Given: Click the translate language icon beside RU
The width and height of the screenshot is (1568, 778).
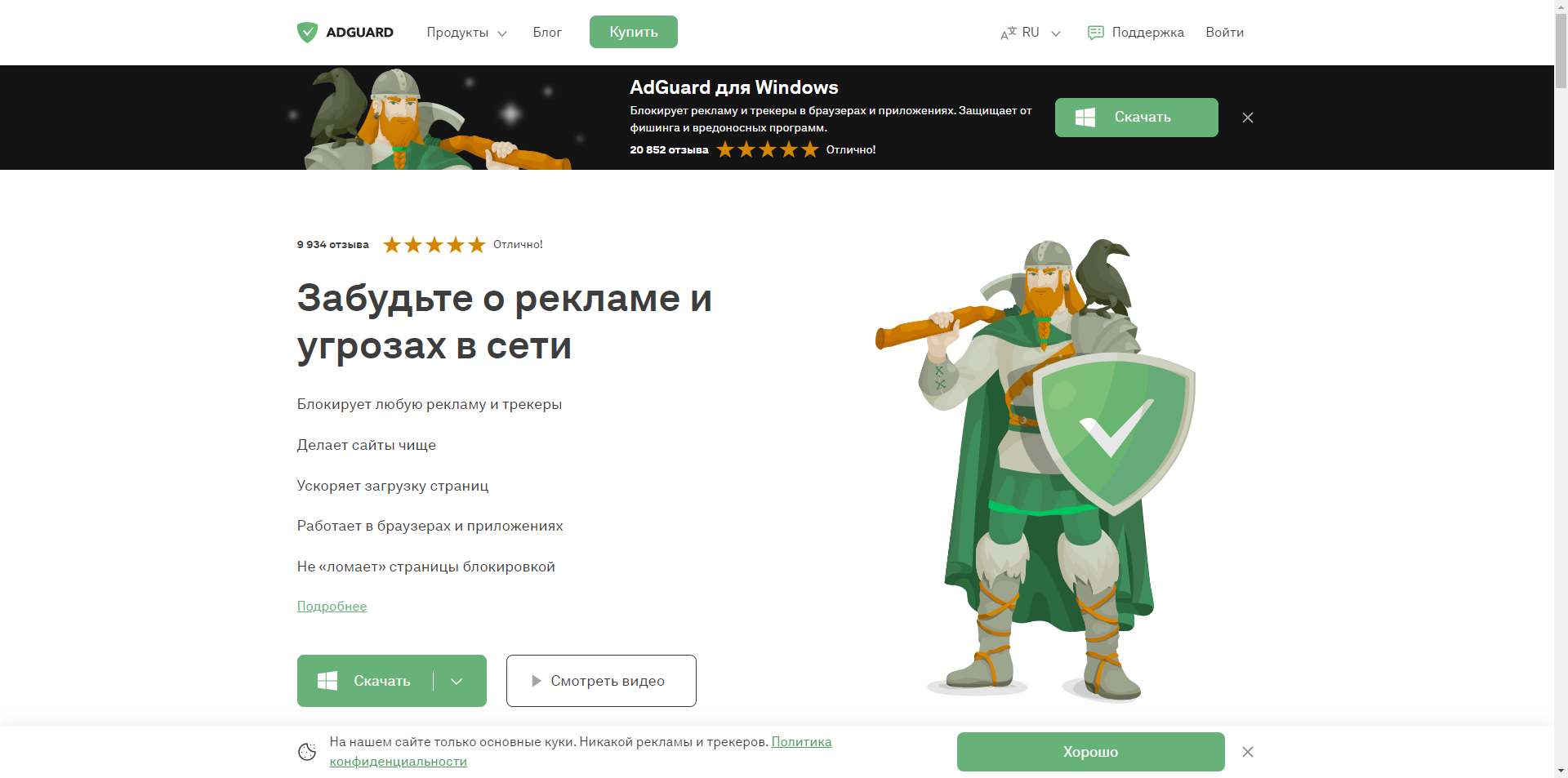Looking at the screenshot, I should click(x=1008, y=33).
